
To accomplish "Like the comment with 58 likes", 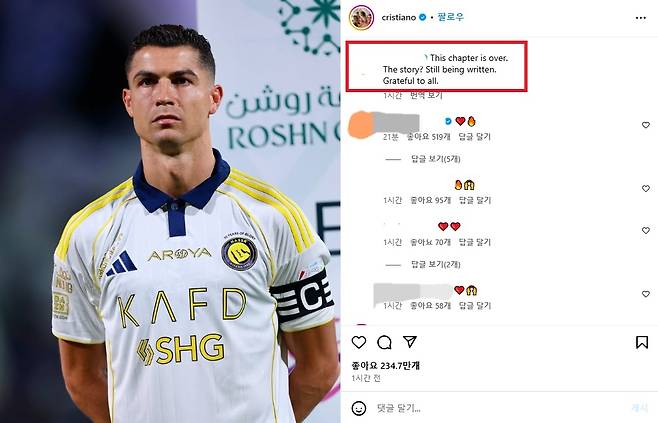I will [x=646, y=294].
